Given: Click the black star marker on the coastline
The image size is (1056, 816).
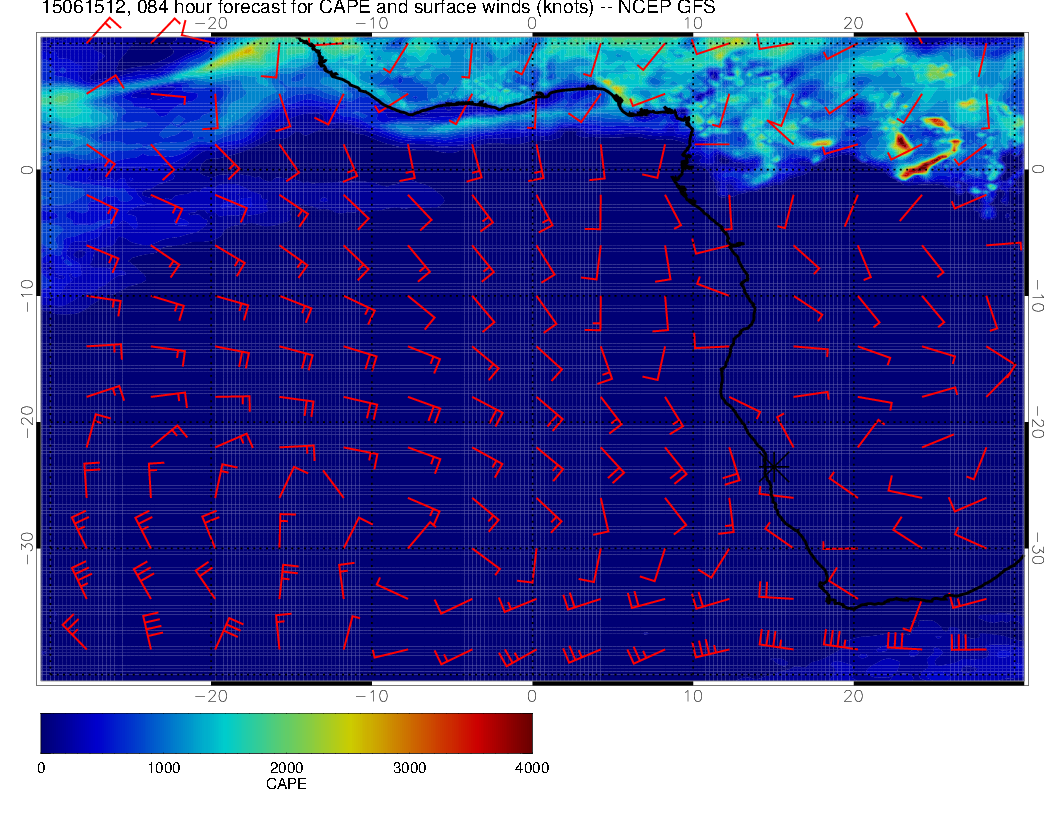Looking at the screenshot, I should 774,465.
